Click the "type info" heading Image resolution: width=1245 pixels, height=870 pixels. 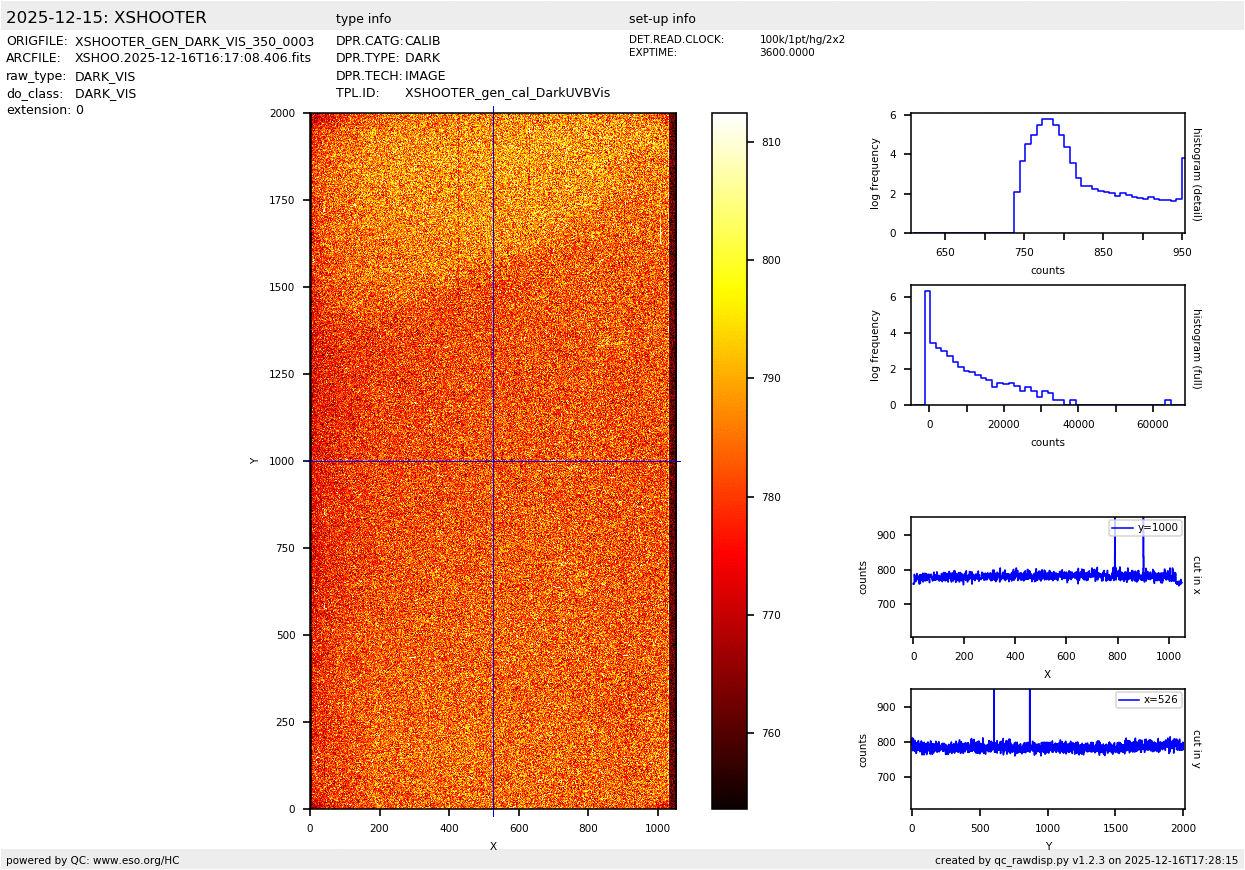tap(363, 19)
